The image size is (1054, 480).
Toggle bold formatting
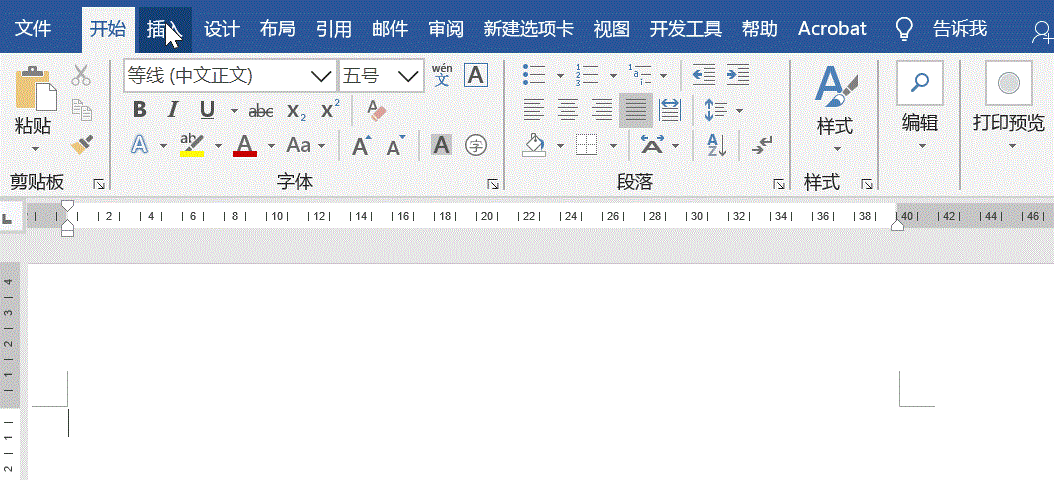(139, 110)
